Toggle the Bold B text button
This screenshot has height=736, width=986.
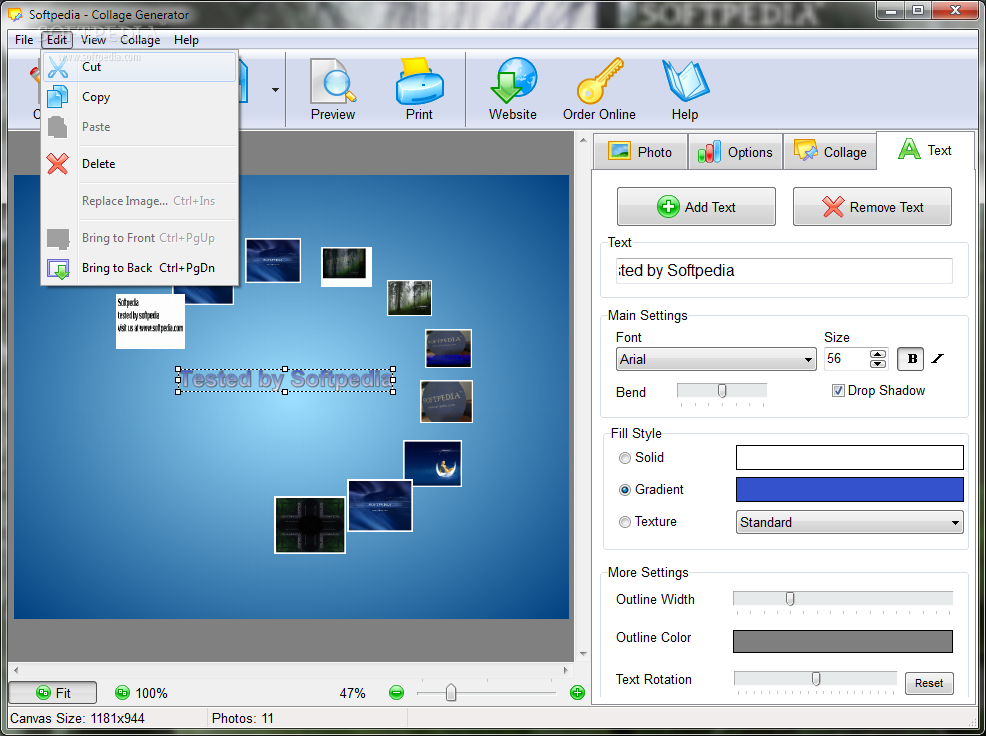coord(911,359)
